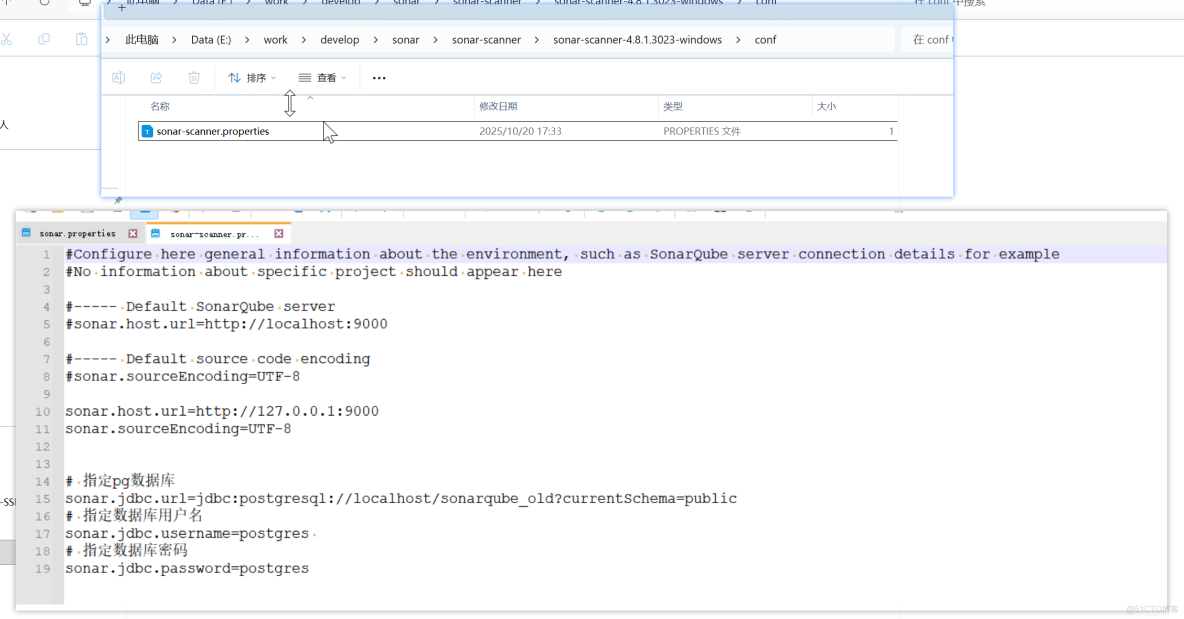Open the 查看 view dropdown

coord(322,77)
